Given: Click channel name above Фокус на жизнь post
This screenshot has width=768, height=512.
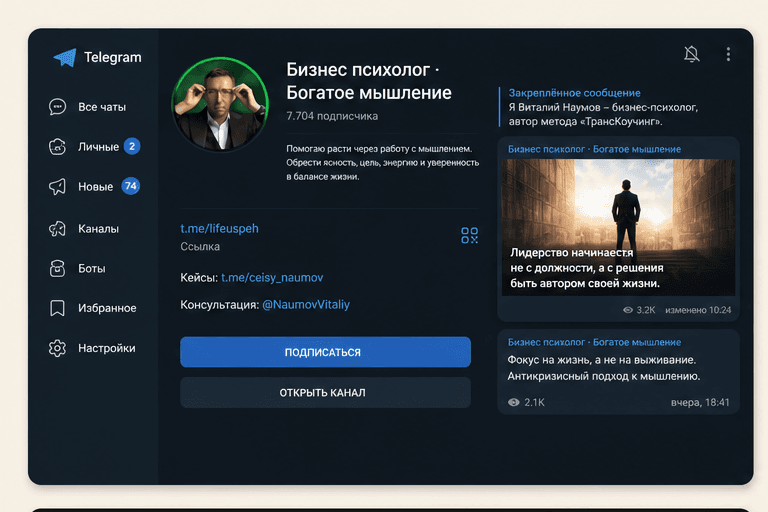Looking at the screenshot, I should click(x=594, y=342).
